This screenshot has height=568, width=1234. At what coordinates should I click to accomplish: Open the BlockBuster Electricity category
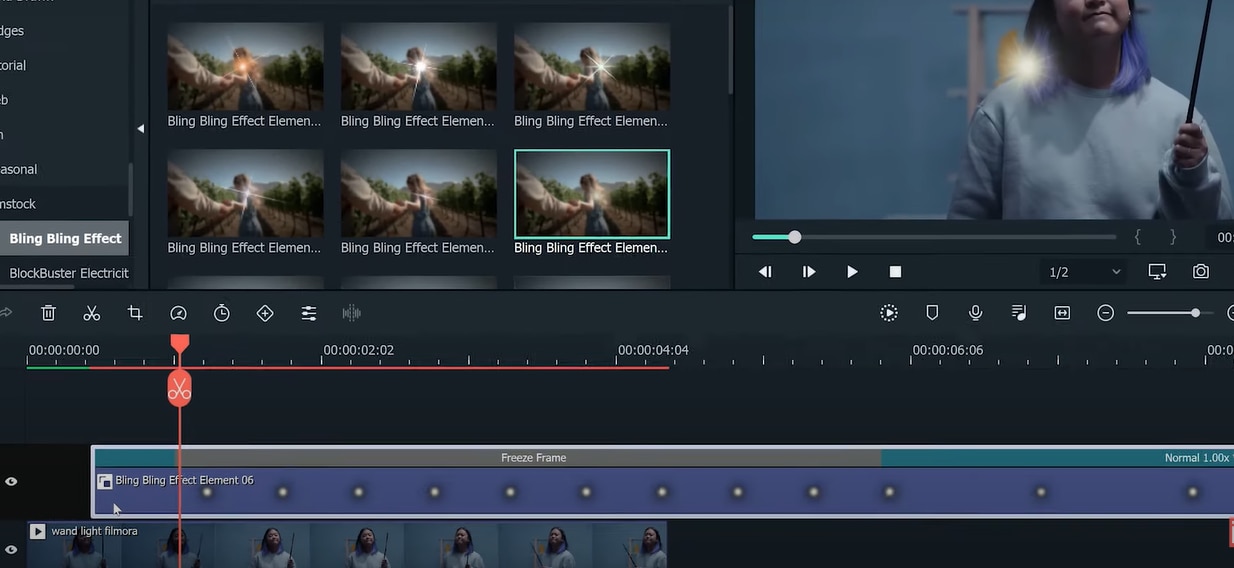[x=68, y=273]
